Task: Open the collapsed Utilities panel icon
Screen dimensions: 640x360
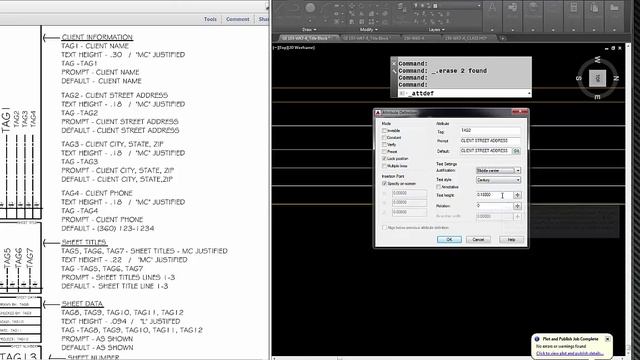Action: pos(573,8)
